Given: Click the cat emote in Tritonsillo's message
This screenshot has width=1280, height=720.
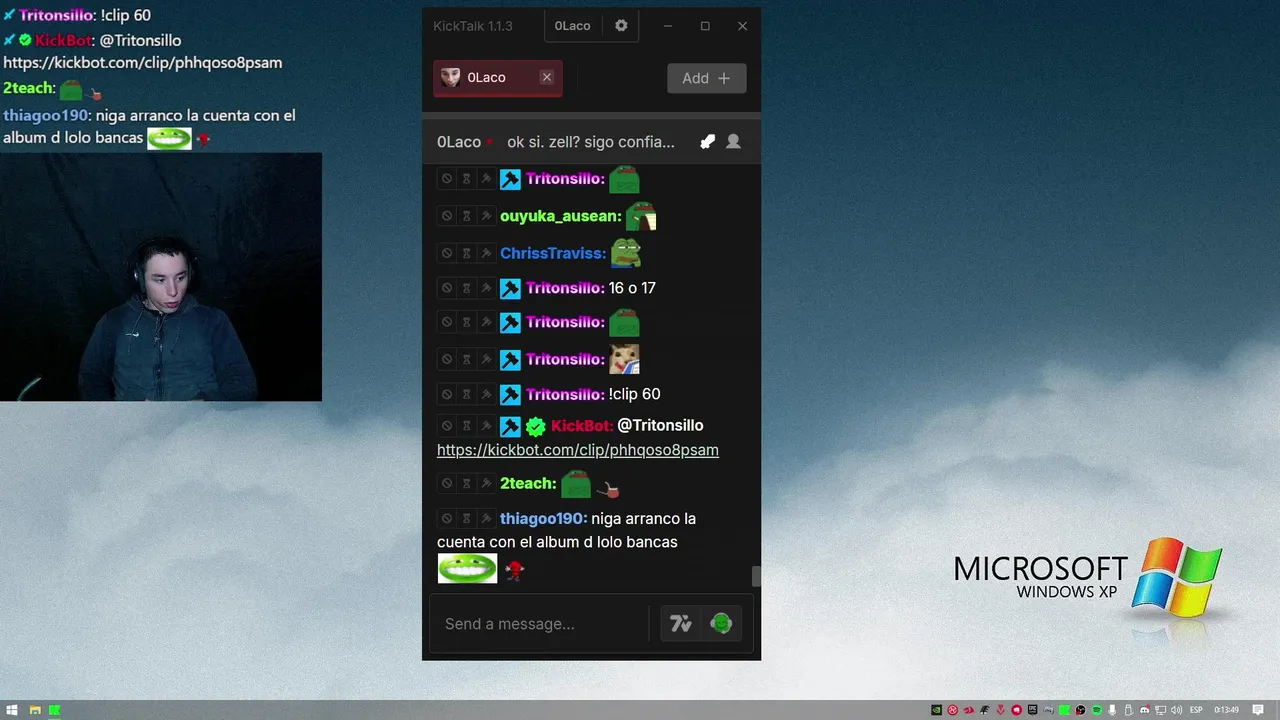Looking at the screenshot, I should pyautogui.click(x=624, y=358).
